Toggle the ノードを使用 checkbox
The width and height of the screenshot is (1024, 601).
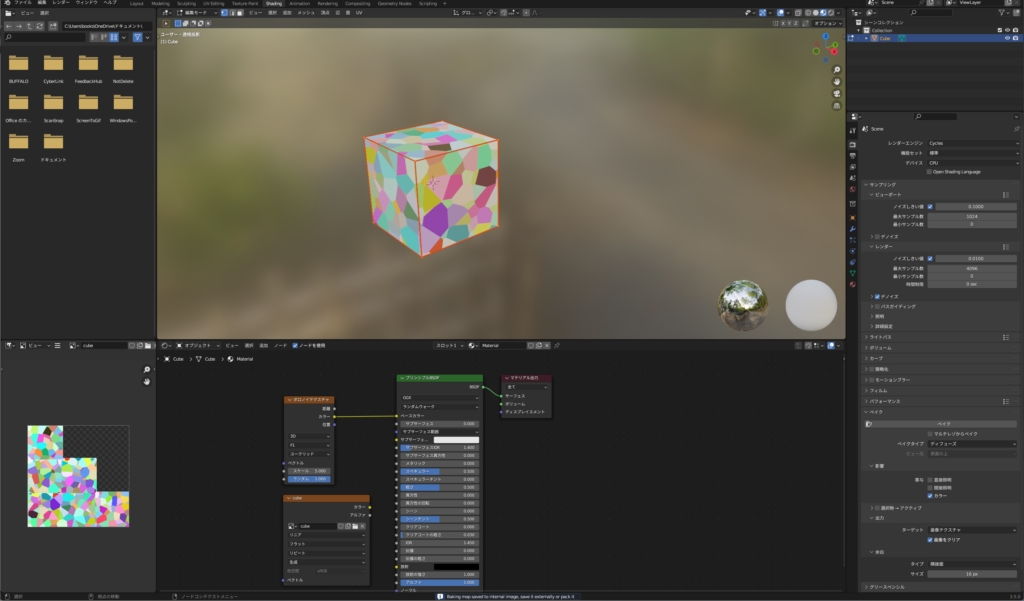pyautogui.click(x=295, y=346)
